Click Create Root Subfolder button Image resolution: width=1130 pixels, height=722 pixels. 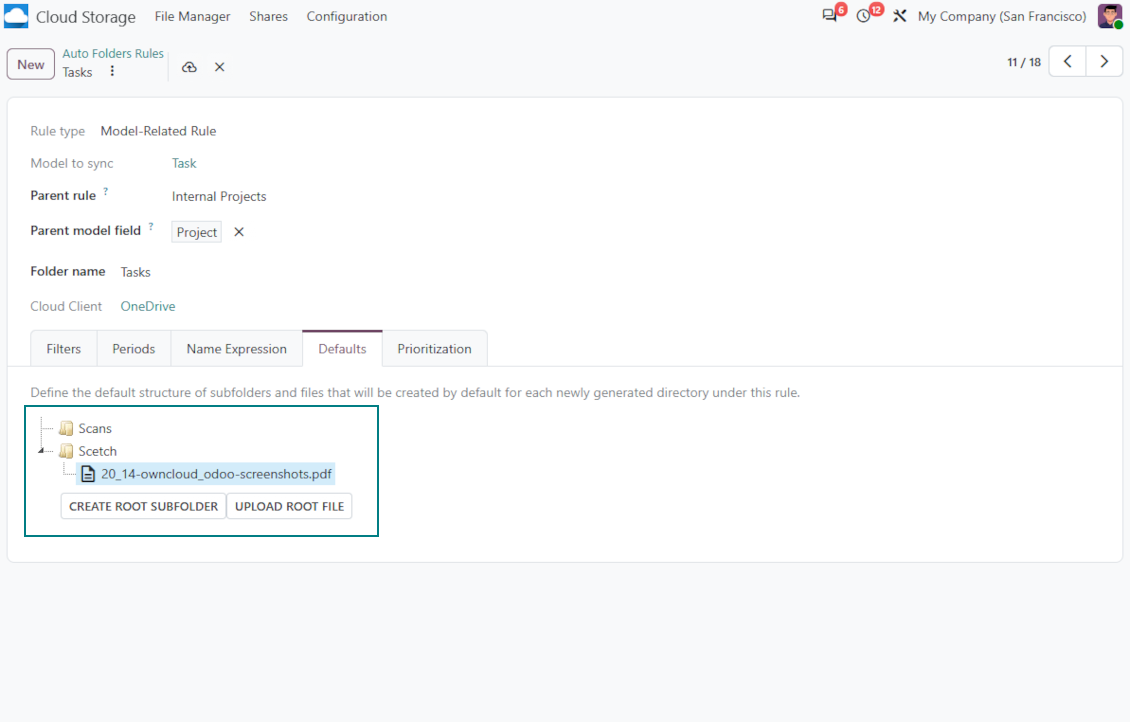[143, 507]
